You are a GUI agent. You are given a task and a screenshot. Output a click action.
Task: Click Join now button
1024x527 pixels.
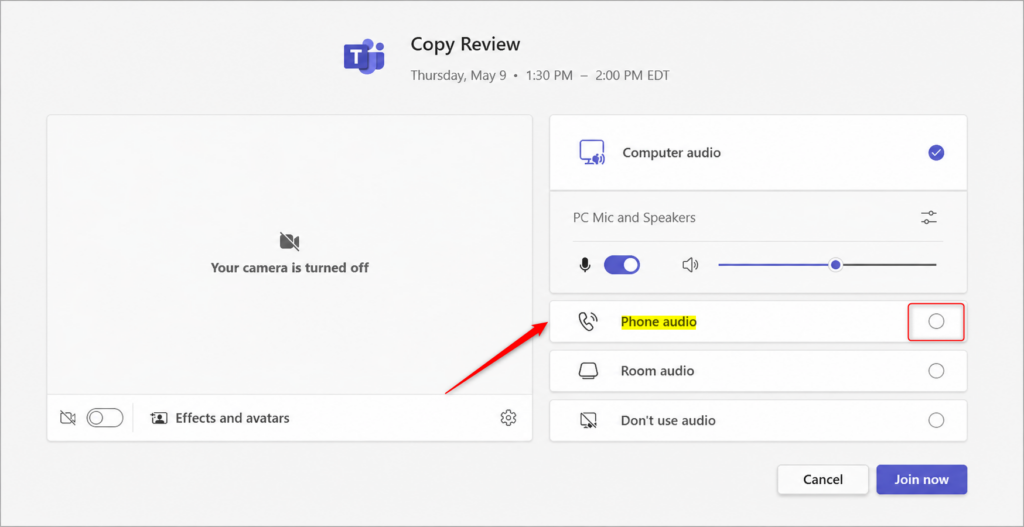click(x=921, y=479)
